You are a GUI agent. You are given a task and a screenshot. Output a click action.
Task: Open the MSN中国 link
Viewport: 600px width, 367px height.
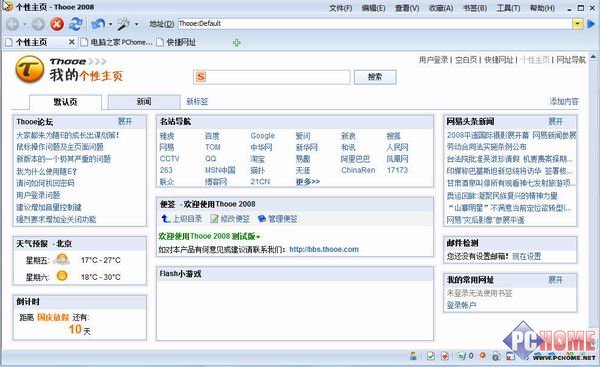coord(220,170)
